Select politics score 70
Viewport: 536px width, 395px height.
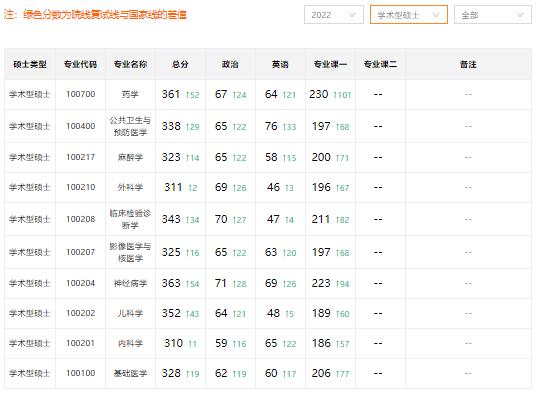pyautogui.click(x=221, y=219)
